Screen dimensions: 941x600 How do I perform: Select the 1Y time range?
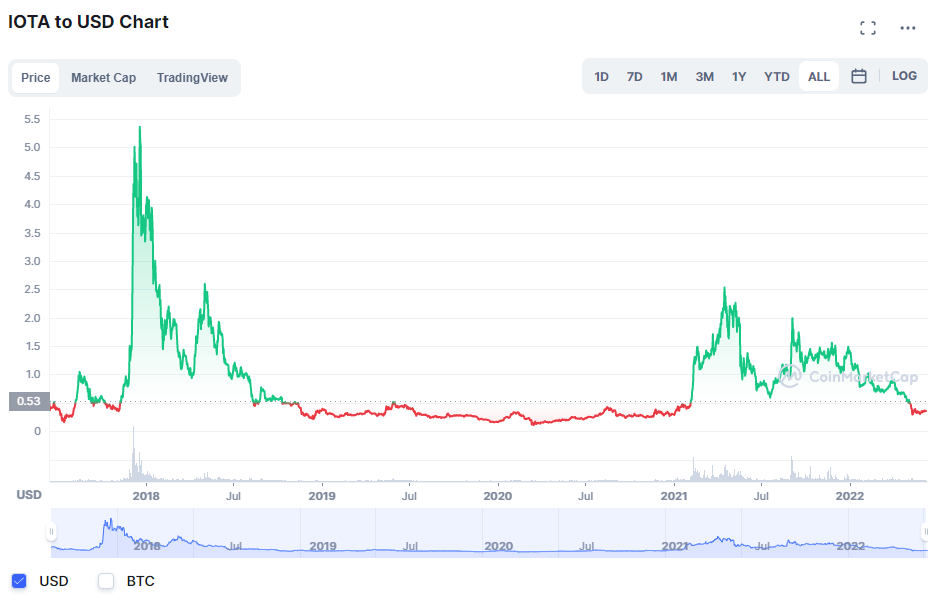pyautogui.click(x=739, y=76)
